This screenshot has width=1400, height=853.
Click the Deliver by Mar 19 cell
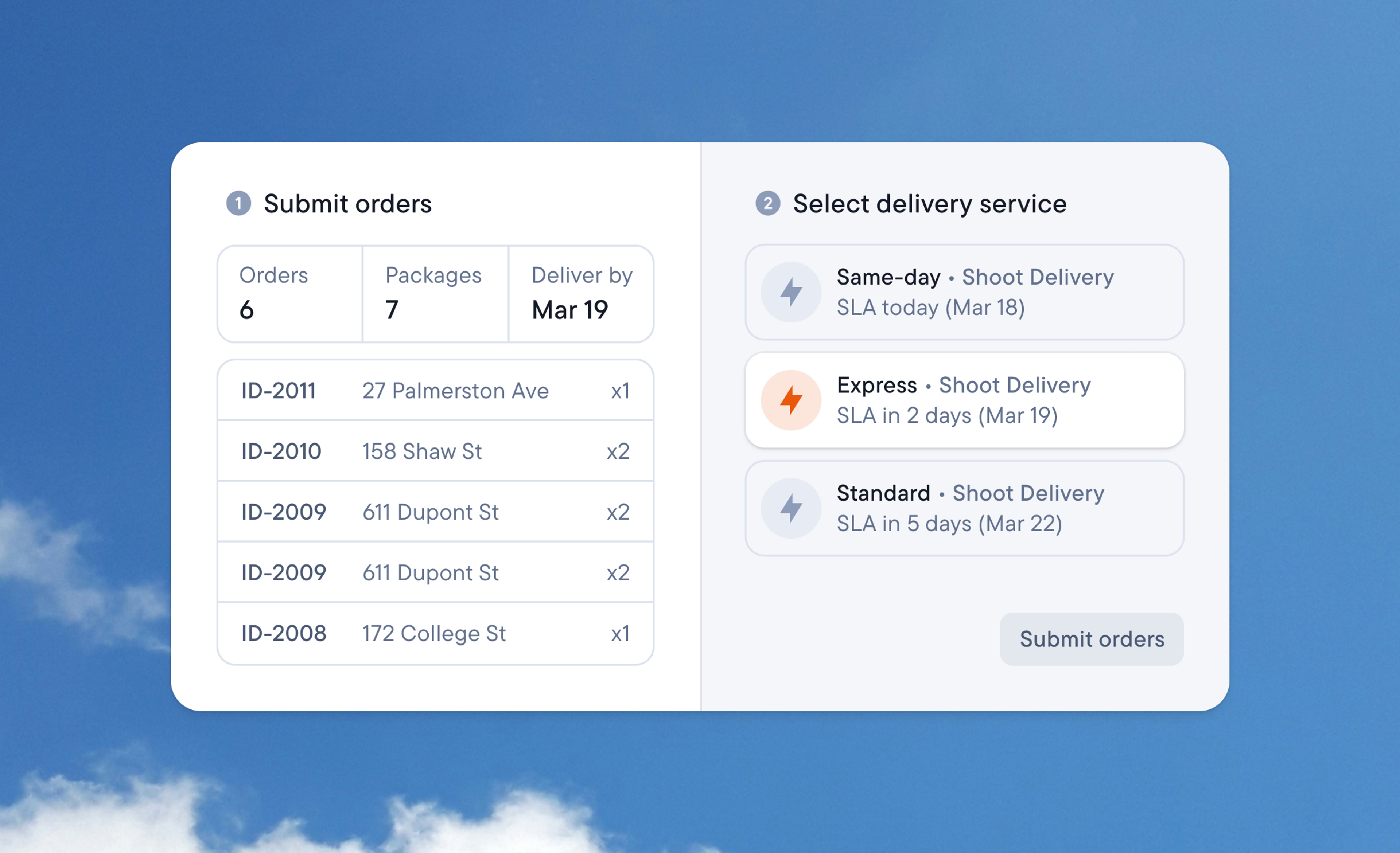(x=581, y=294)
